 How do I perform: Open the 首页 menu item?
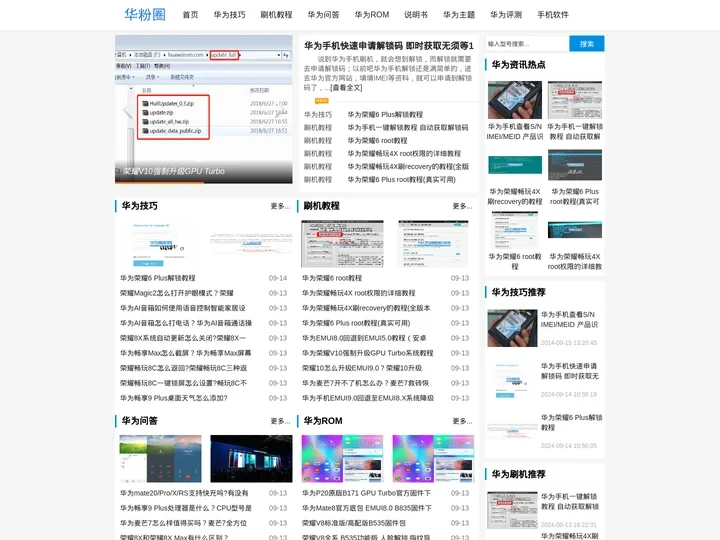point(190,15)
